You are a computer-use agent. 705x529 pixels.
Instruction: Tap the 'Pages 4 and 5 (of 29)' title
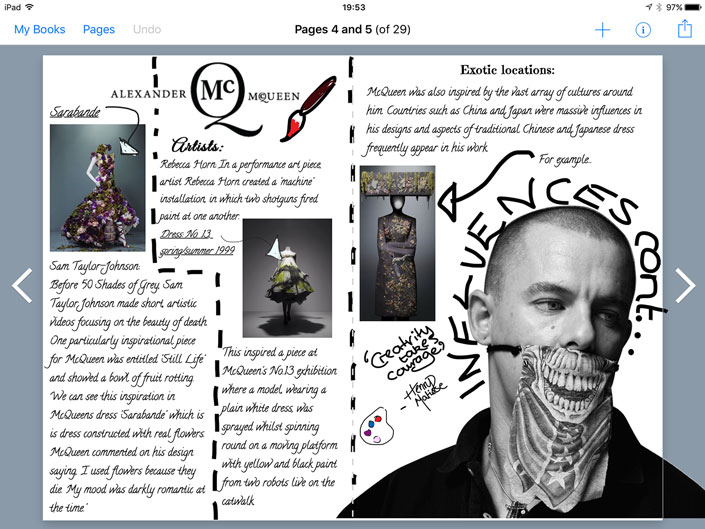[352, 30]
